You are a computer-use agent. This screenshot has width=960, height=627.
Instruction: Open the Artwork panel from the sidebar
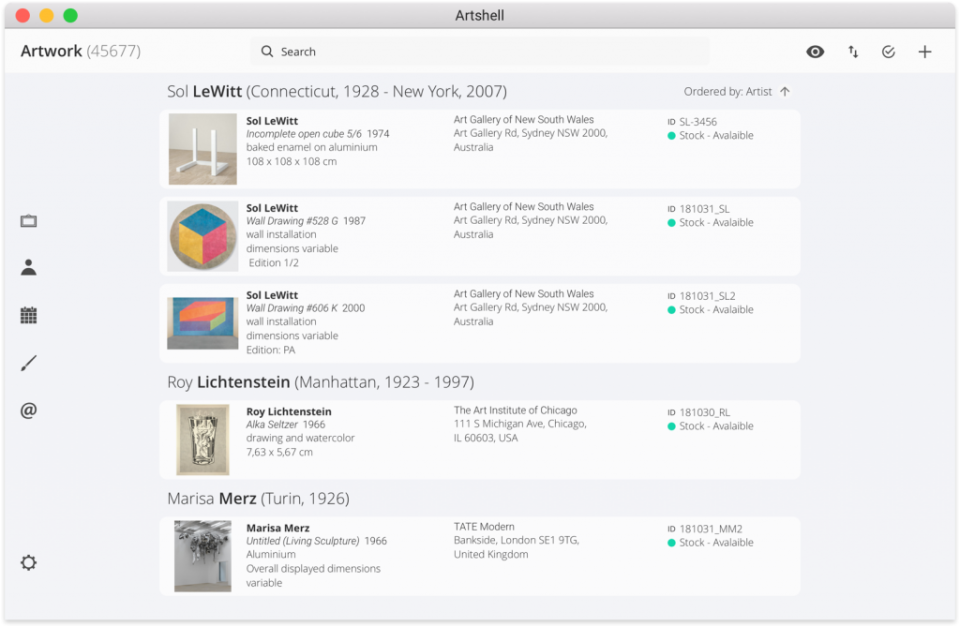(28, 220)
